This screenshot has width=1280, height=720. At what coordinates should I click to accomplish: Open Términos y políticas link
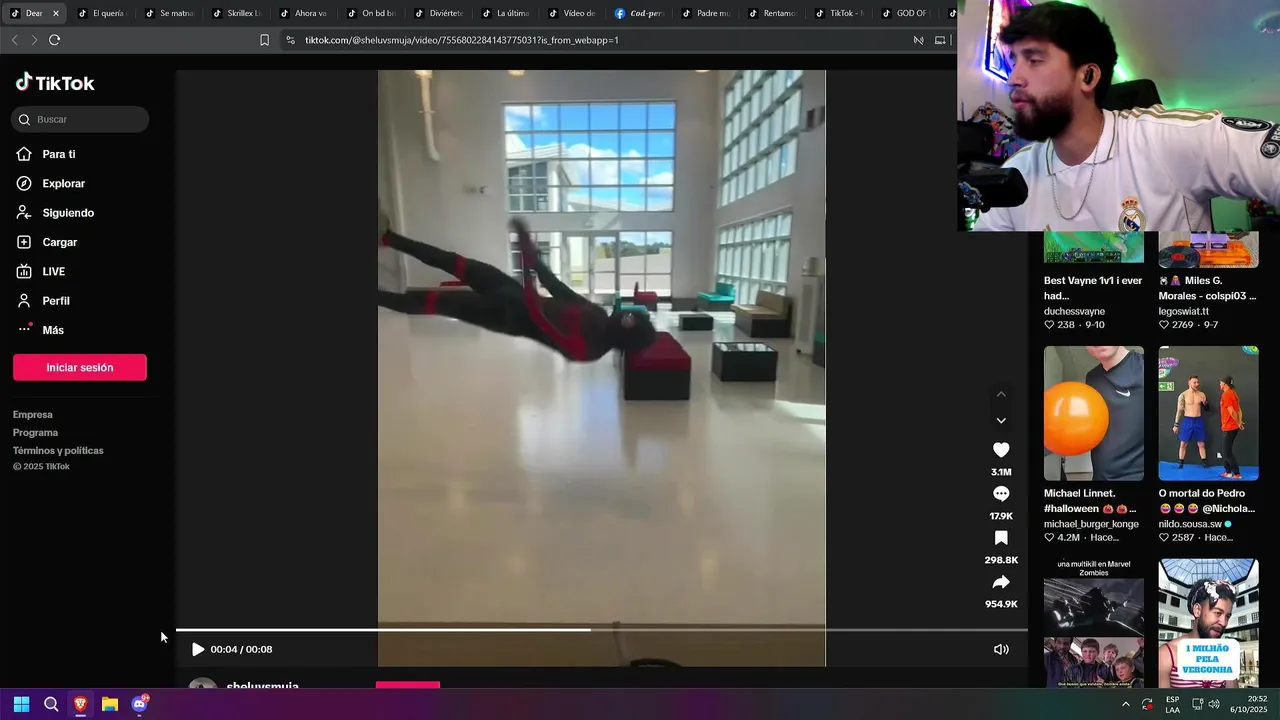pos(58,451)
